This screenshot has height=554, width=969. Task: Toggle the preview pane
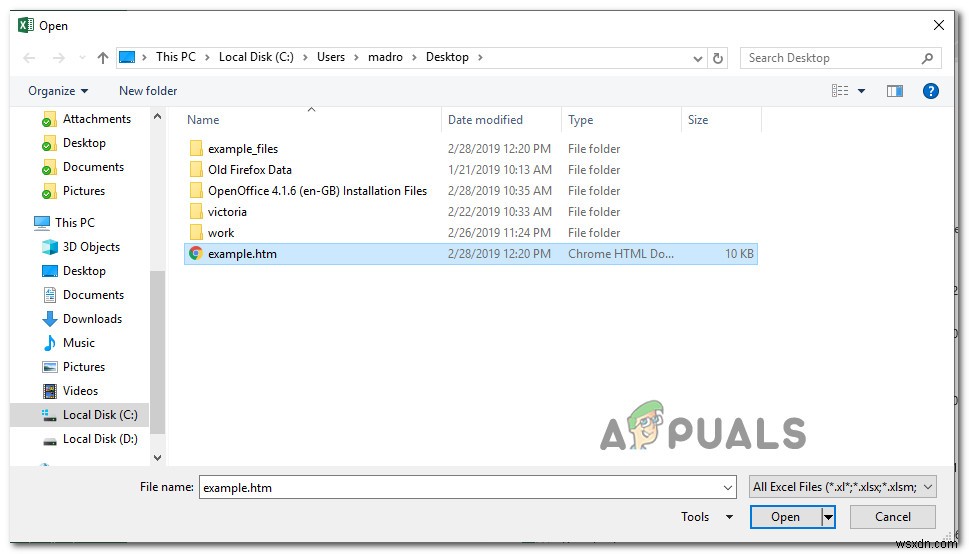pyautogui.click(x=895, y=92)
